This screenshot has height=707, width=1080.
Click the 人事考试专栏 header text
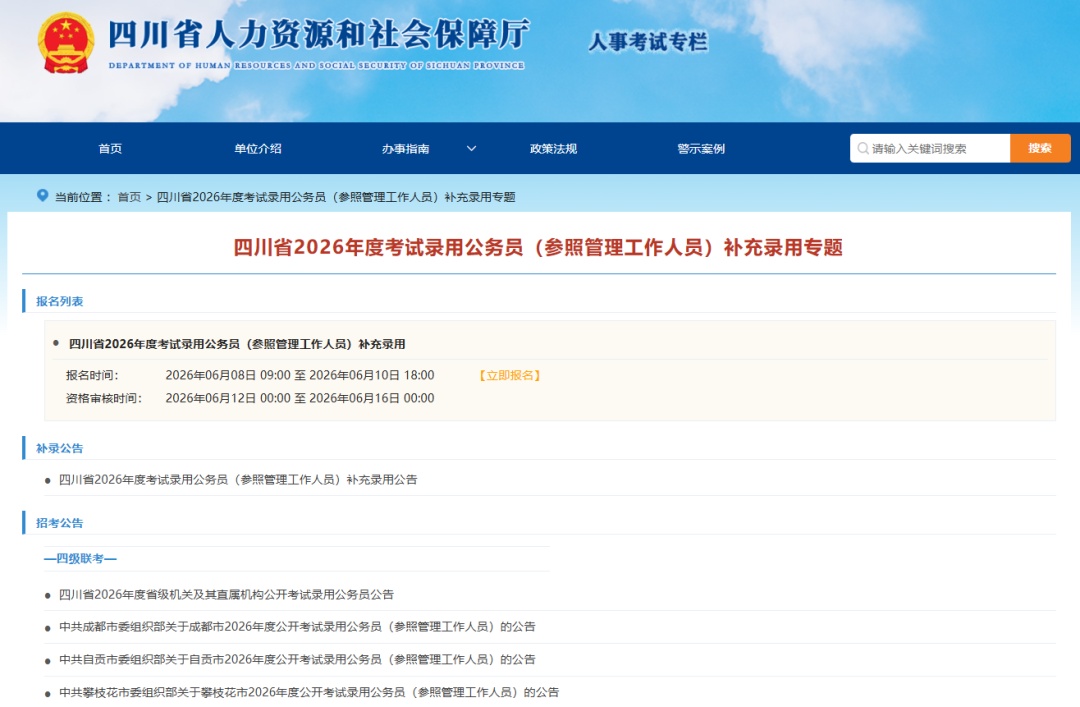tap(648, 42)
